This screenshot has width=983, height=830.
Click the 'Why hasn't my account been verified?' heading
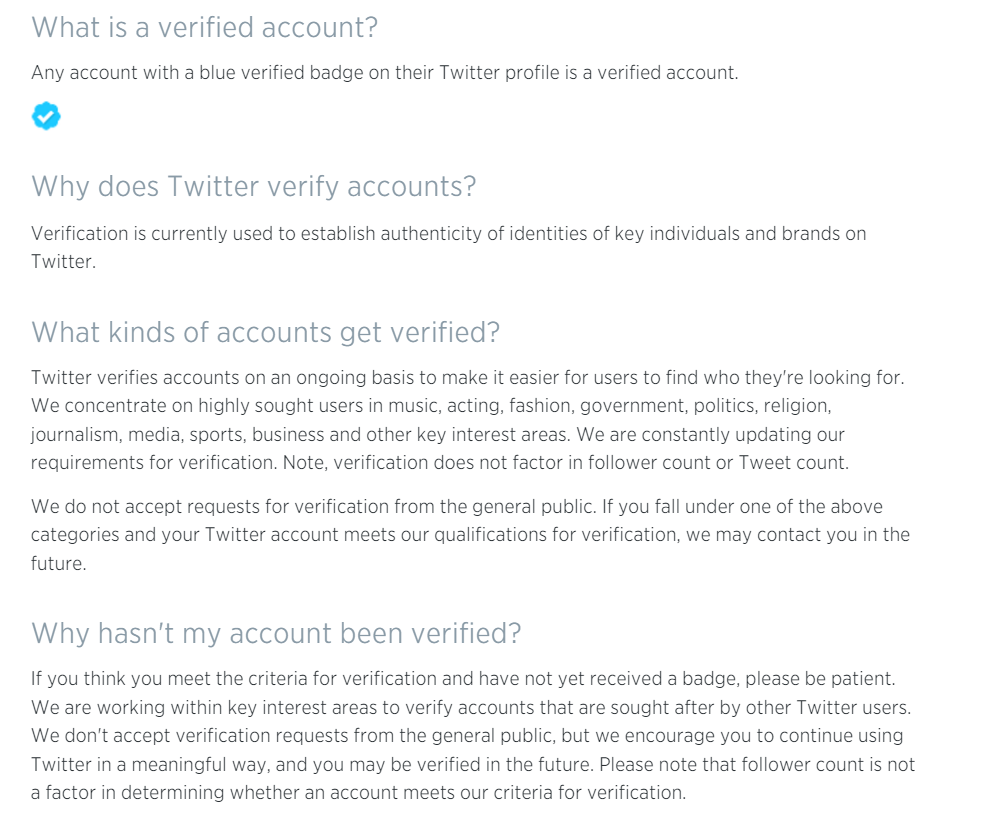pos(276,634)
